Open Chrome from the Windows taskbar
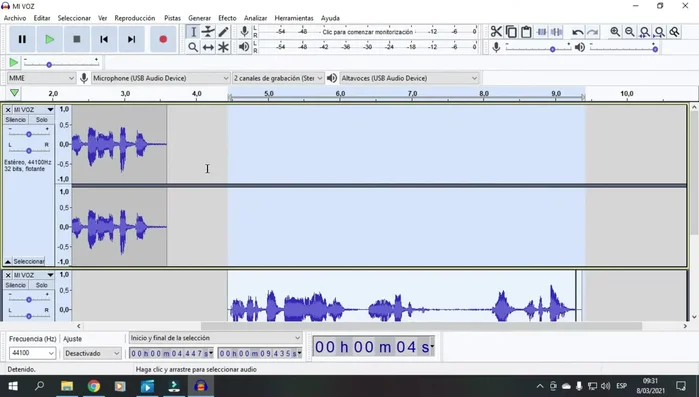The image size is (699, 397). 94,386
